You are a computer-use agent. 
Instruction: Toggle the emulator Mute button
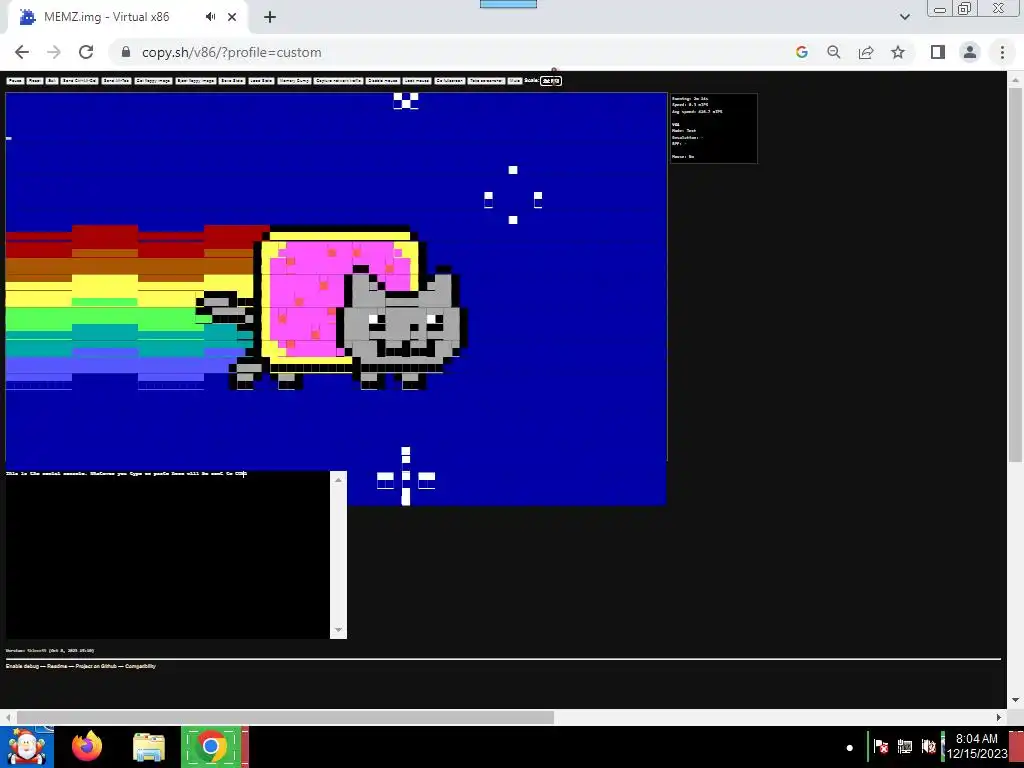coord(515,81)
